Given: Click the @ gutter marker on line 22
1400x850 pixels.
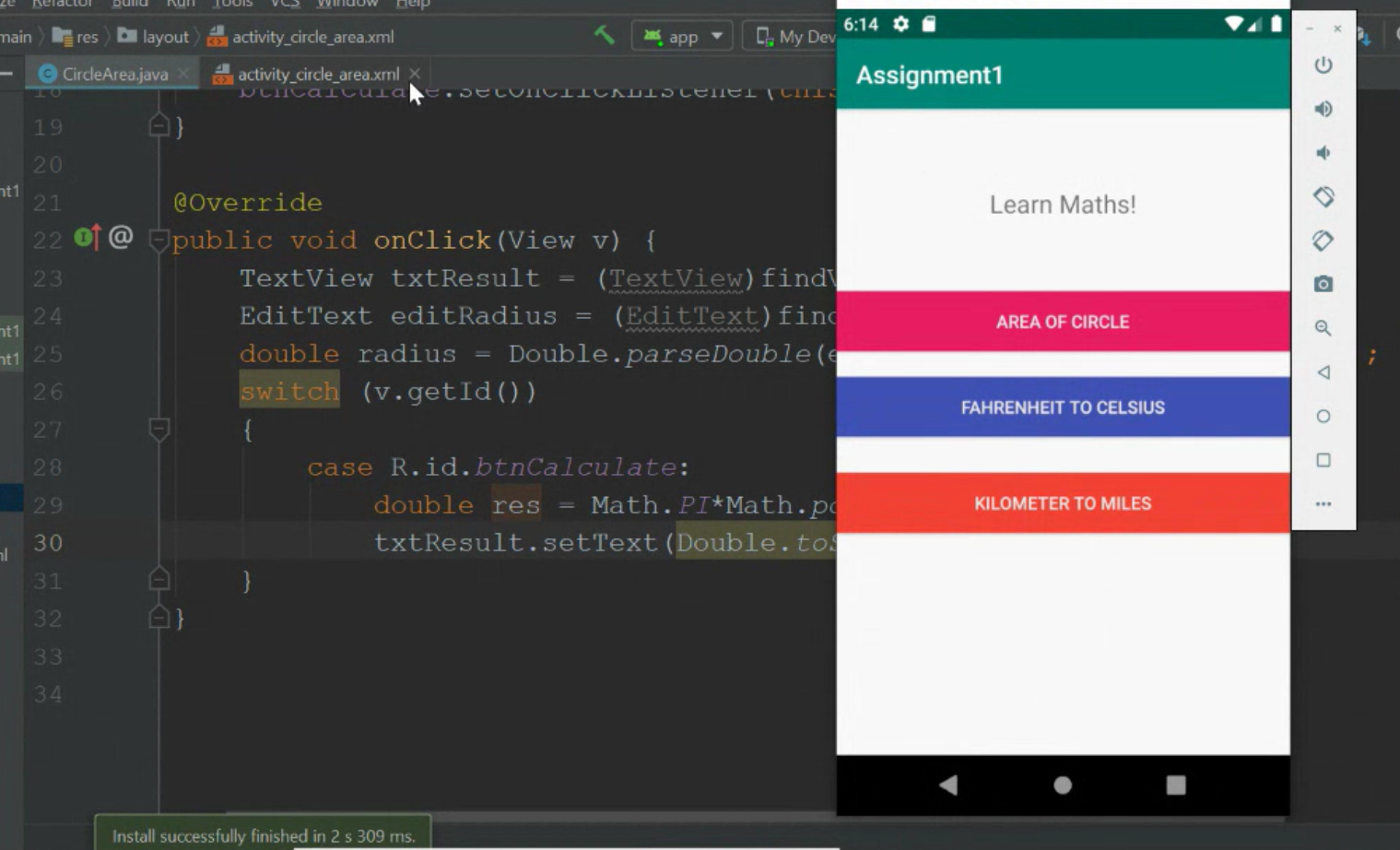Looking at the screenshot, I should (121, 237).
